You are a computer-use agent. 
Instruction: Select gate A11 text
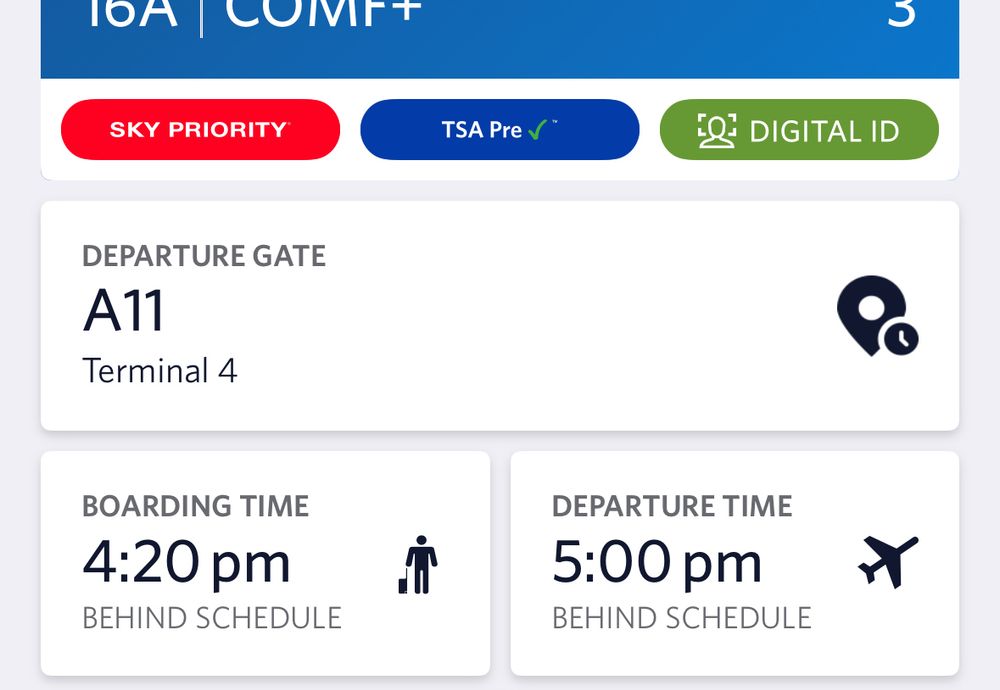click(x=124, y=311)
